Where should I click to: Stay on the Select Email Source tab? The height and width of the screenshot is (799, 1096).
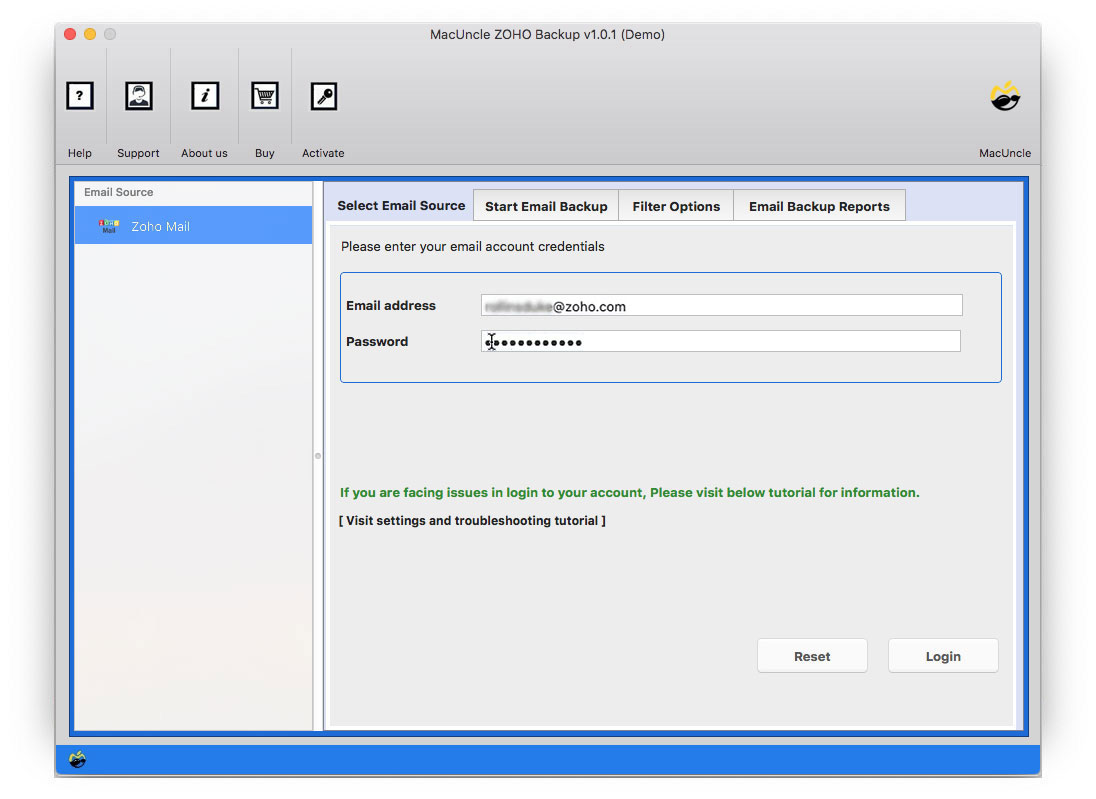400,205
